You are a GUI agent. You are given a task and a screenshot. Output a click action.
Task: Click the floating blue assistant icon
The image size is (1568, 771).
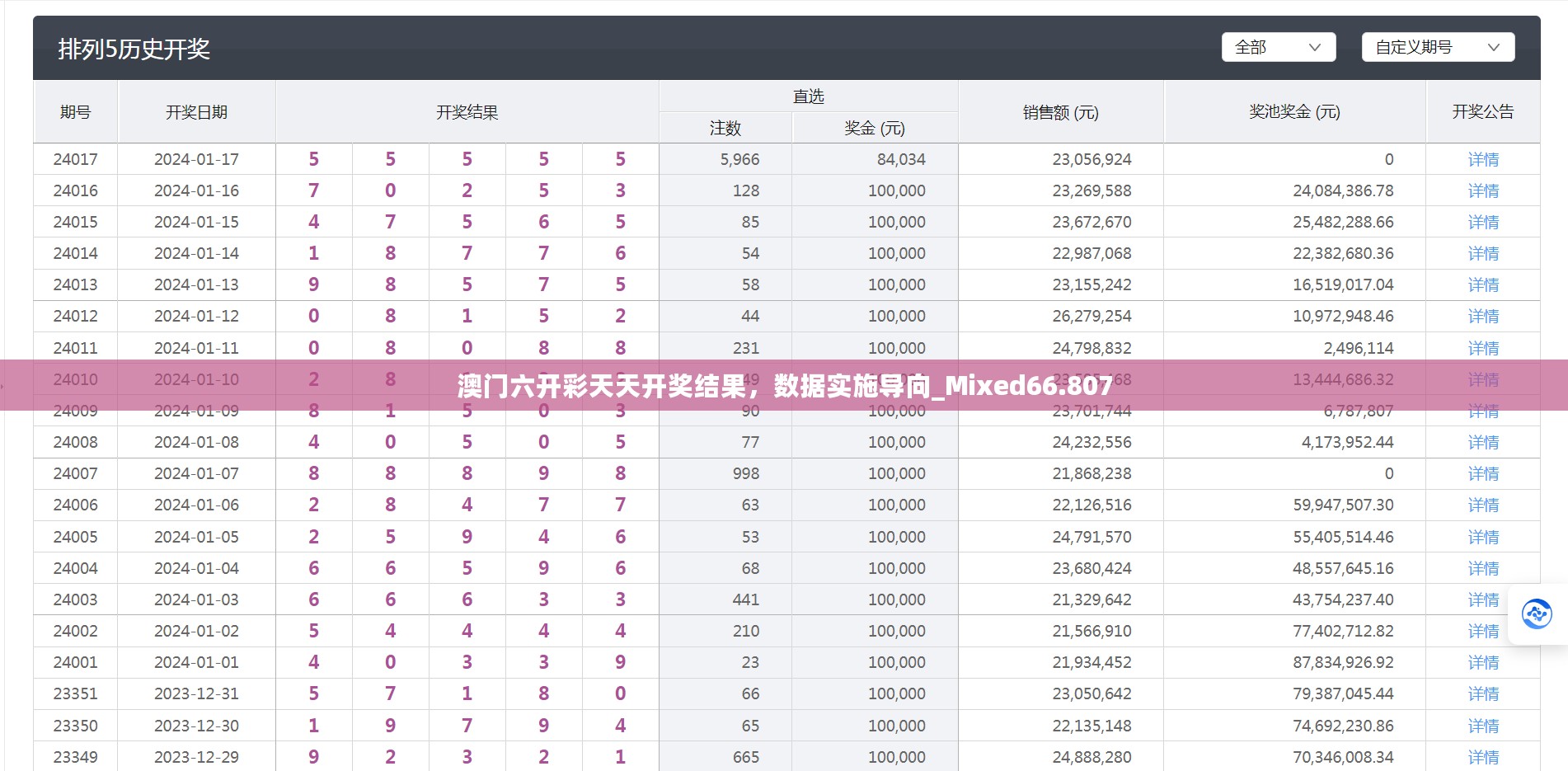[x=1537, y=614]
